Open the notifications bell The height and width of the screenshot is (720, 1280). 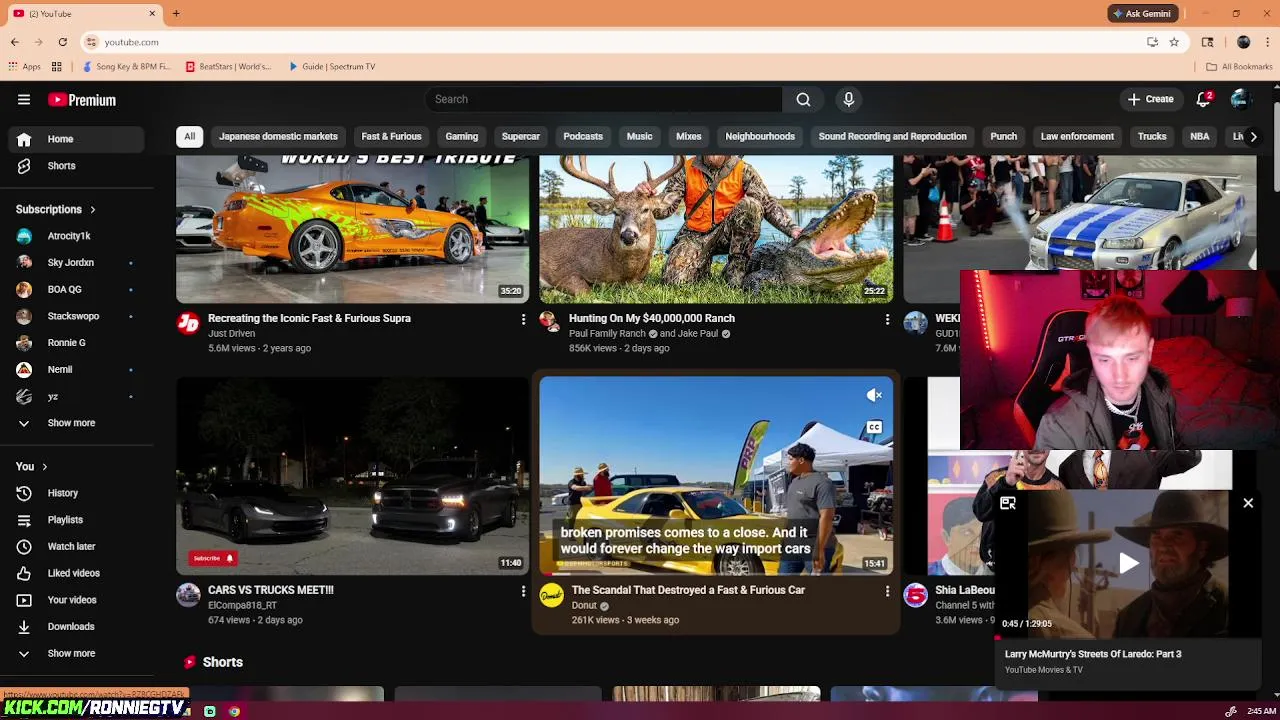1204,99
